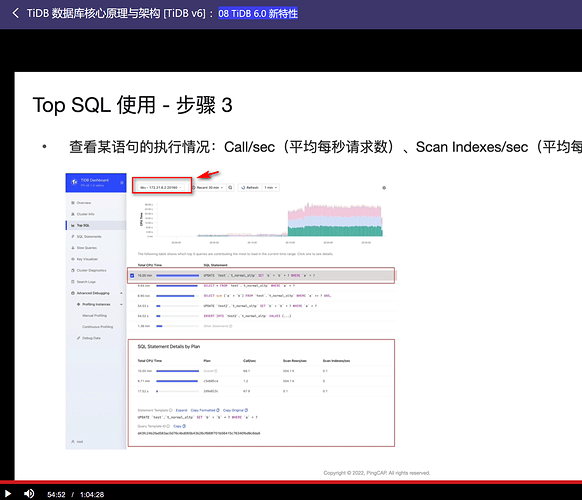Click the magnifier zoom icon beside time range
Screen dimensions: 582x500
[230, 187]
